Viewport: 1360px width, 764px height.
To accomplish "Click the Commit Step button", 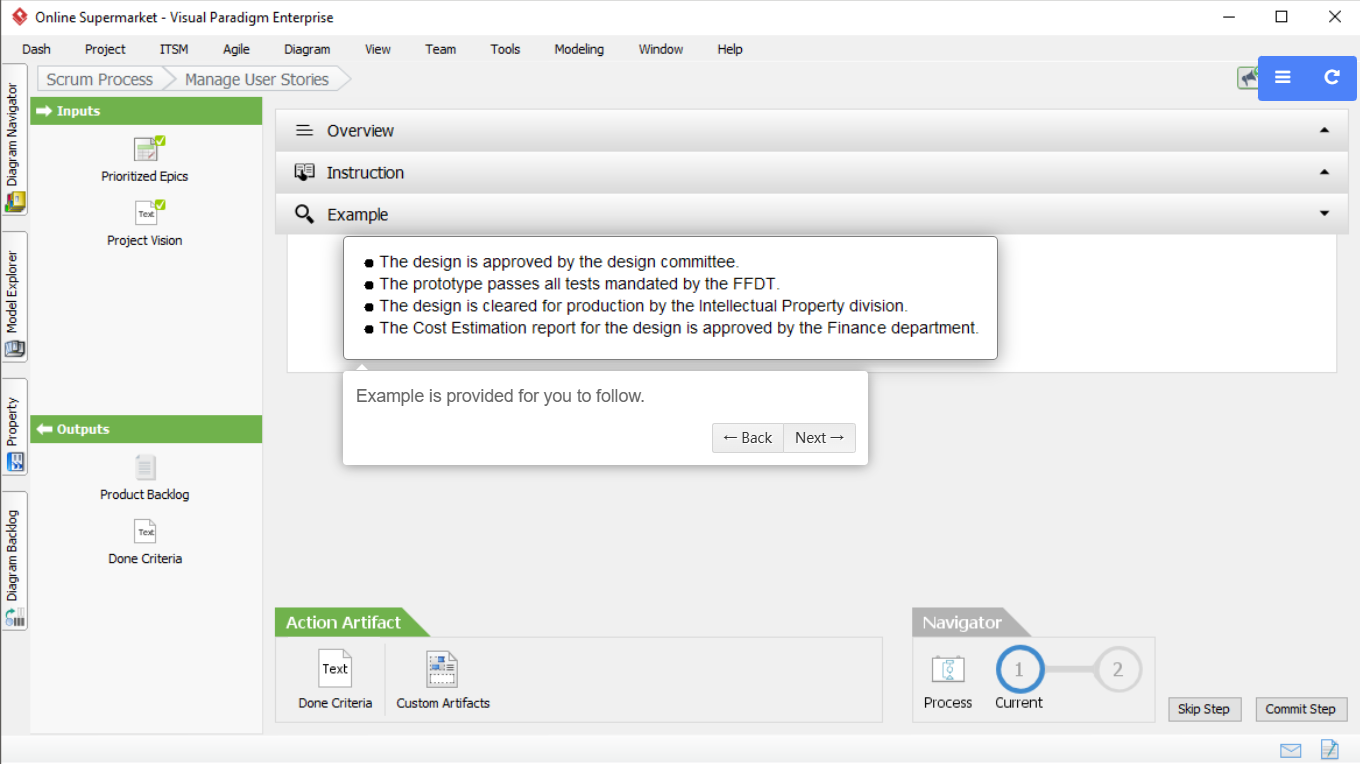I will pyautogui.click(x=1300, y=709).
